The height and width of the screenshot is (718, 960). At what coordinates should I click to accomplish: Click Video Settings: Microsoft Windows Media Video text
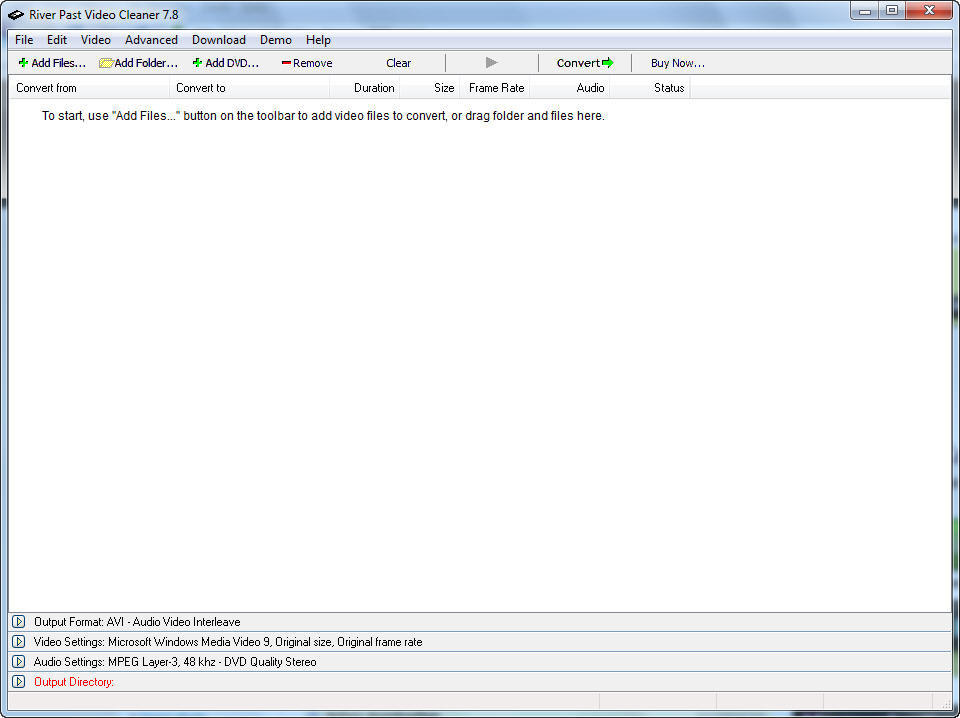[228, 642]
